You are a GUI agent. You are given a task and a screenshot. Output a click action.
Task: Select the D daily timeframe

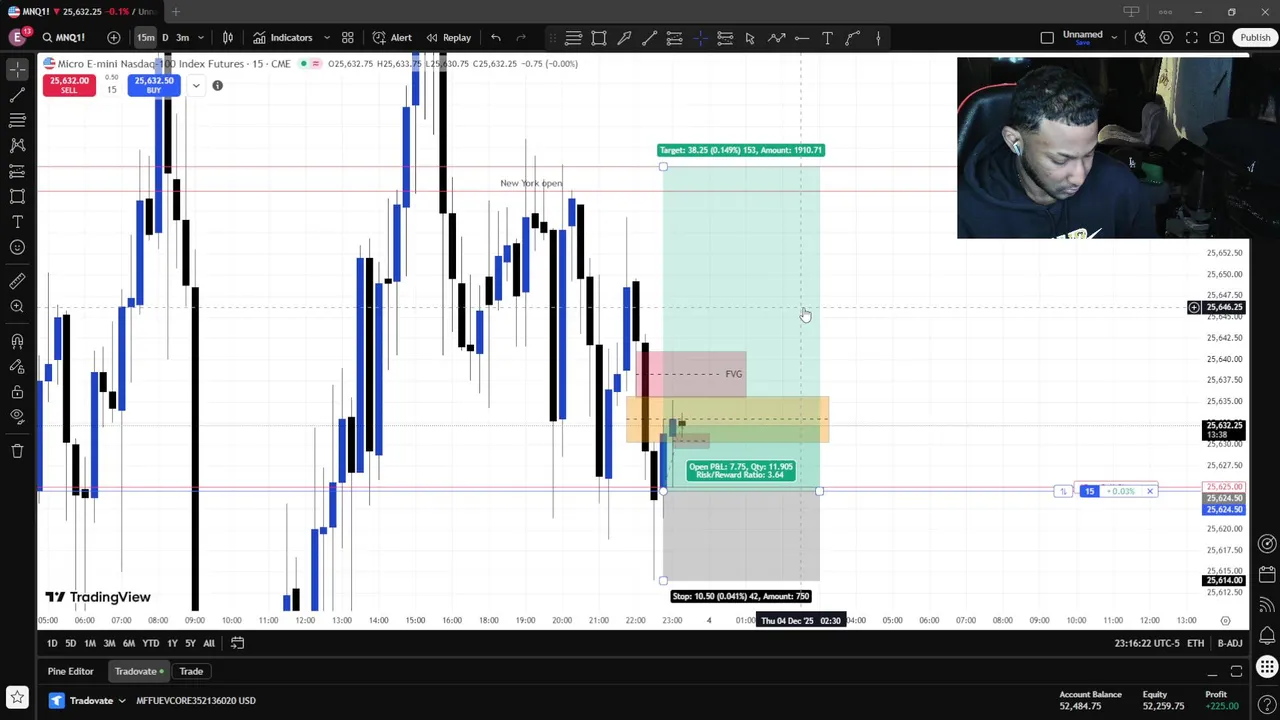[x=165, y=37]
